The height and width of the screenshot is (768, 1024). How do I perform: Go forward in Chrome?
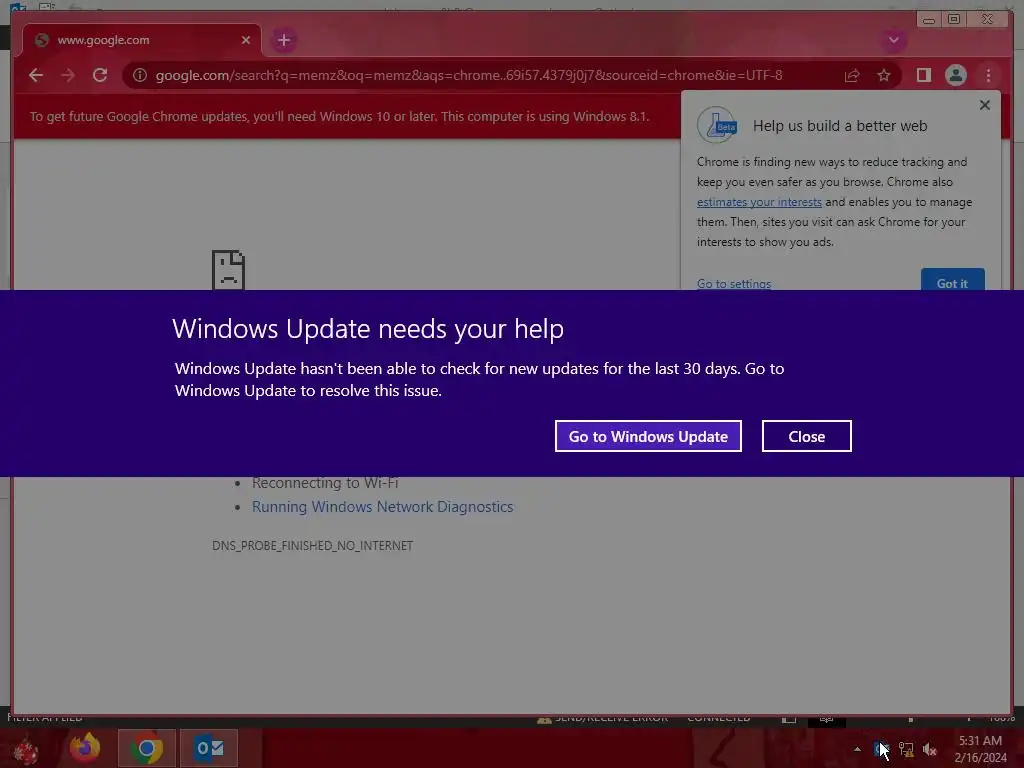[68, 75]
